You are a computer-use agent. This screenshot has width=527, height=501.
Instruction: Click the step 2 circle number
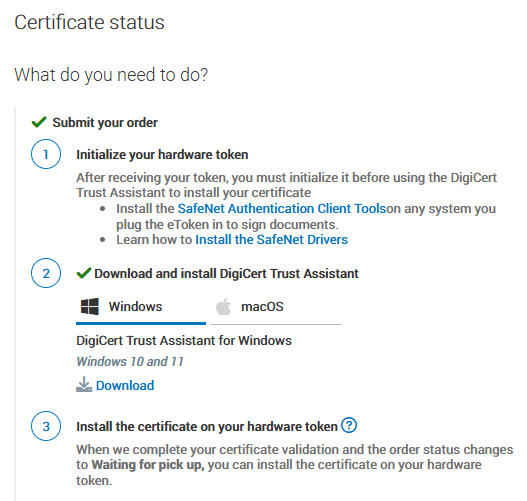[46, 273]
